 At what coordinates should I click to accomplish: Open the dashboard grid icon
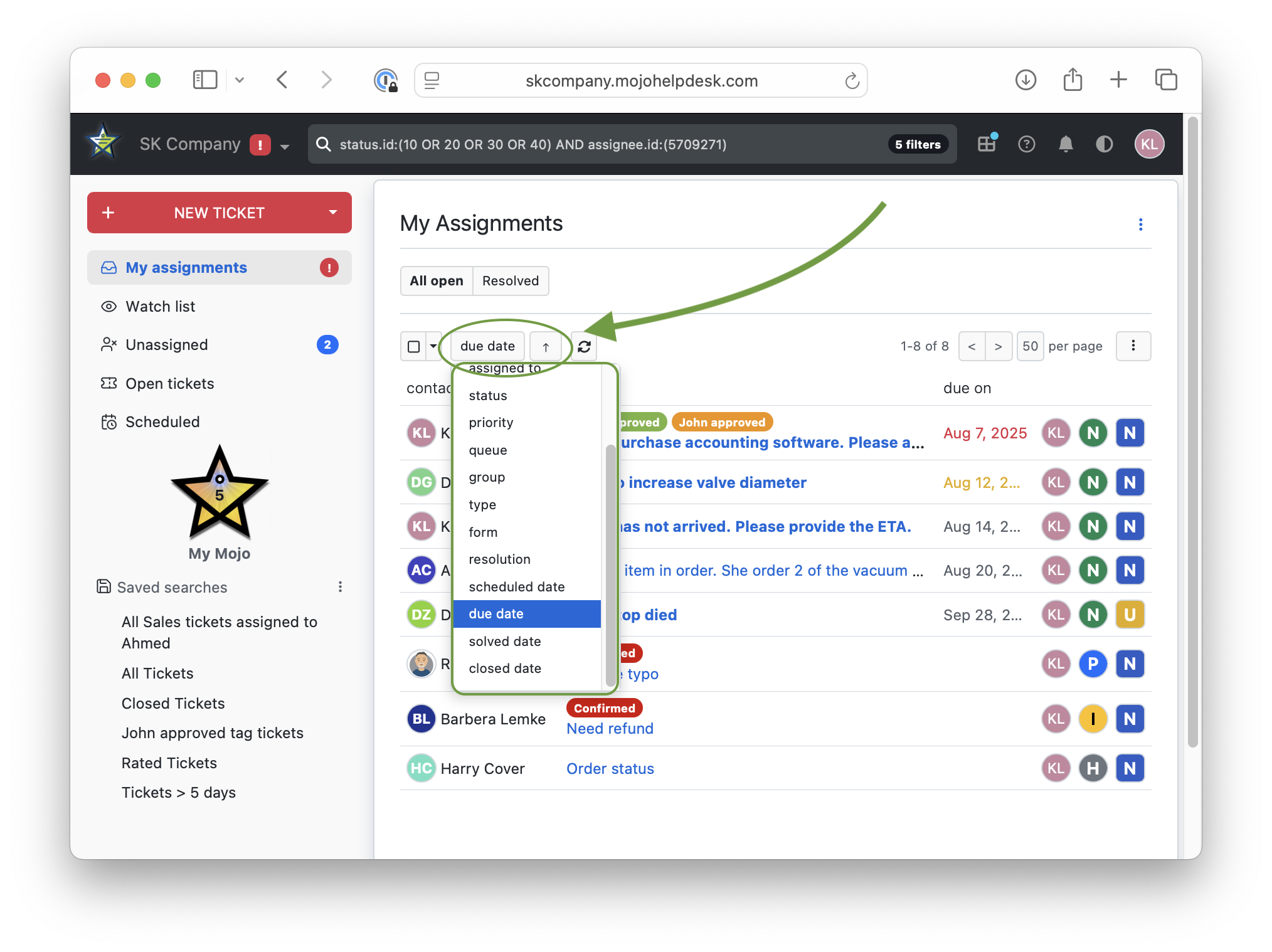pos(987,144)
